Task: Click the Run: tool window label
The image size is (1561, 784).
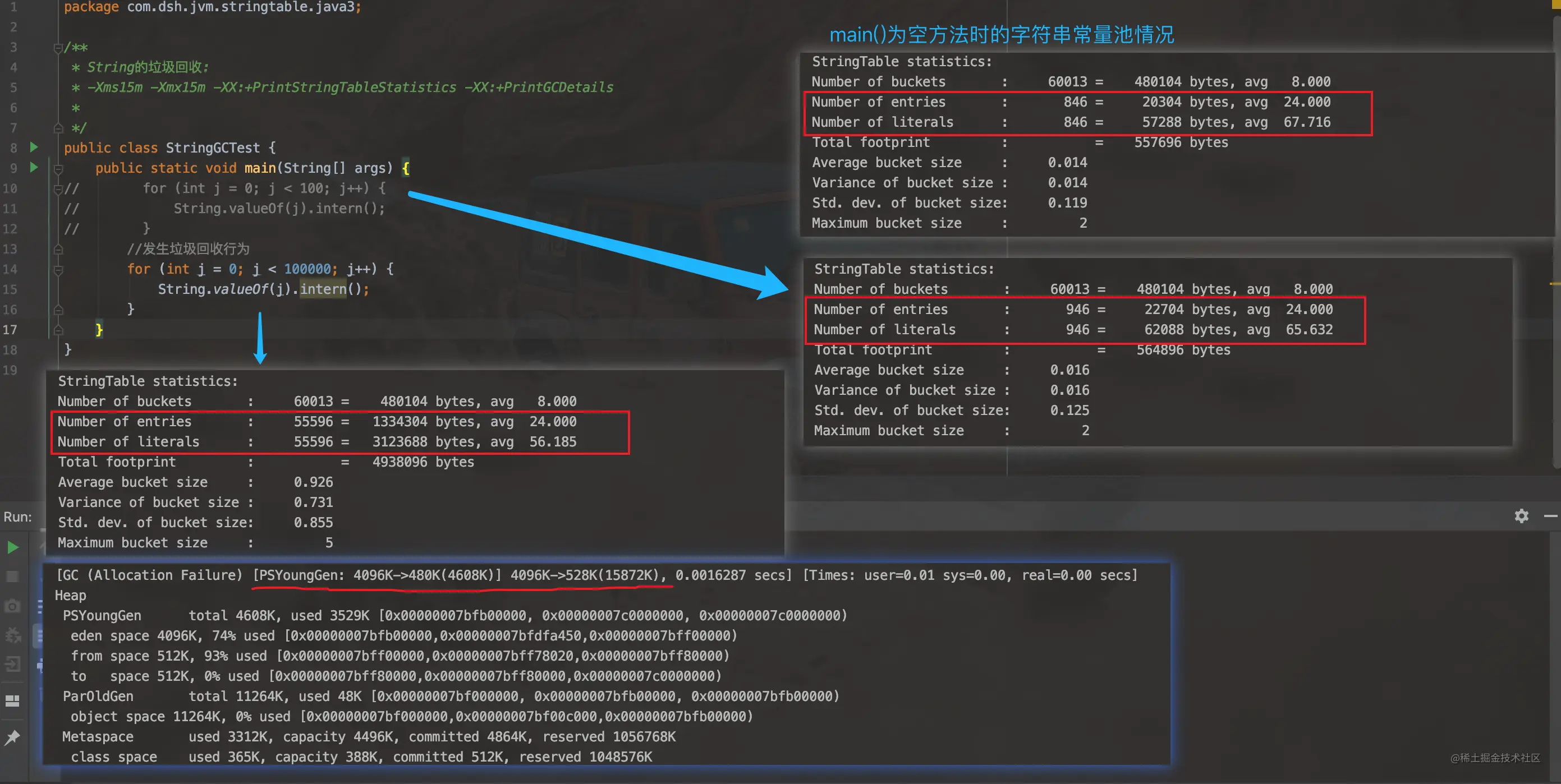Action: (x=17, y=517)
